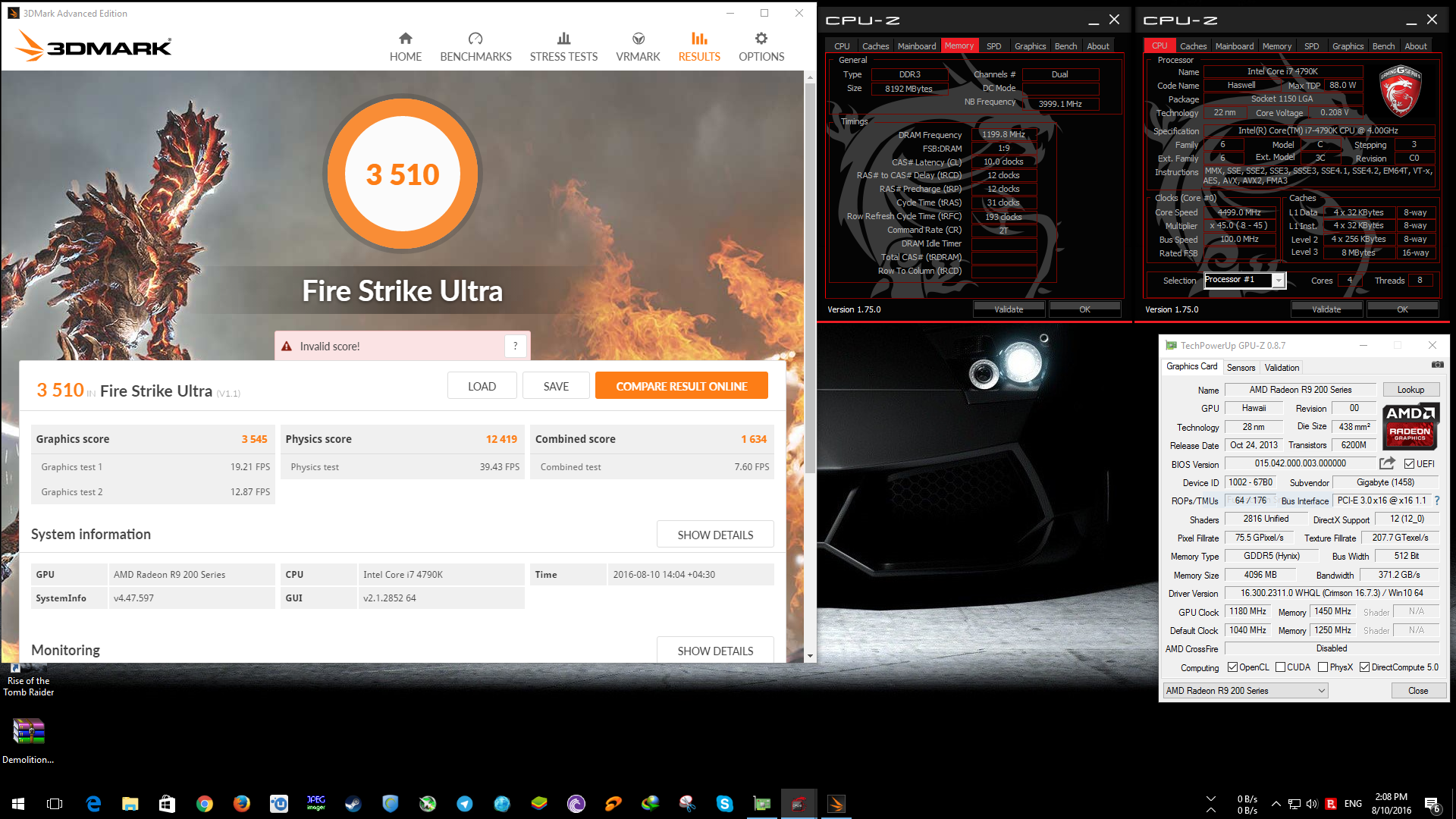Toggle the OpenCL checkbox in GPU-Z
This screenshot has height=819, width=1456.
pos(1233,667)
